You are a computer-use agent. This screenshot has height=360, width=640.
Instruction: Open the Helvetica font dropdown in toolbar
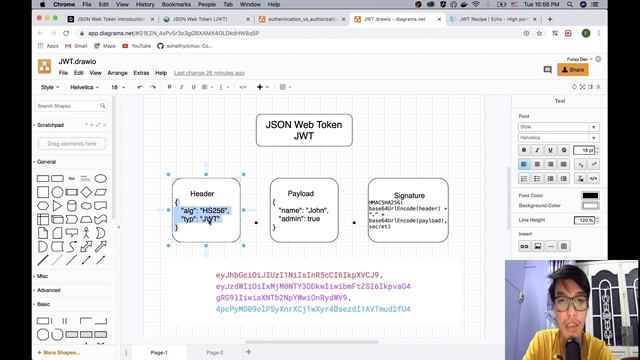click(84, 87)
